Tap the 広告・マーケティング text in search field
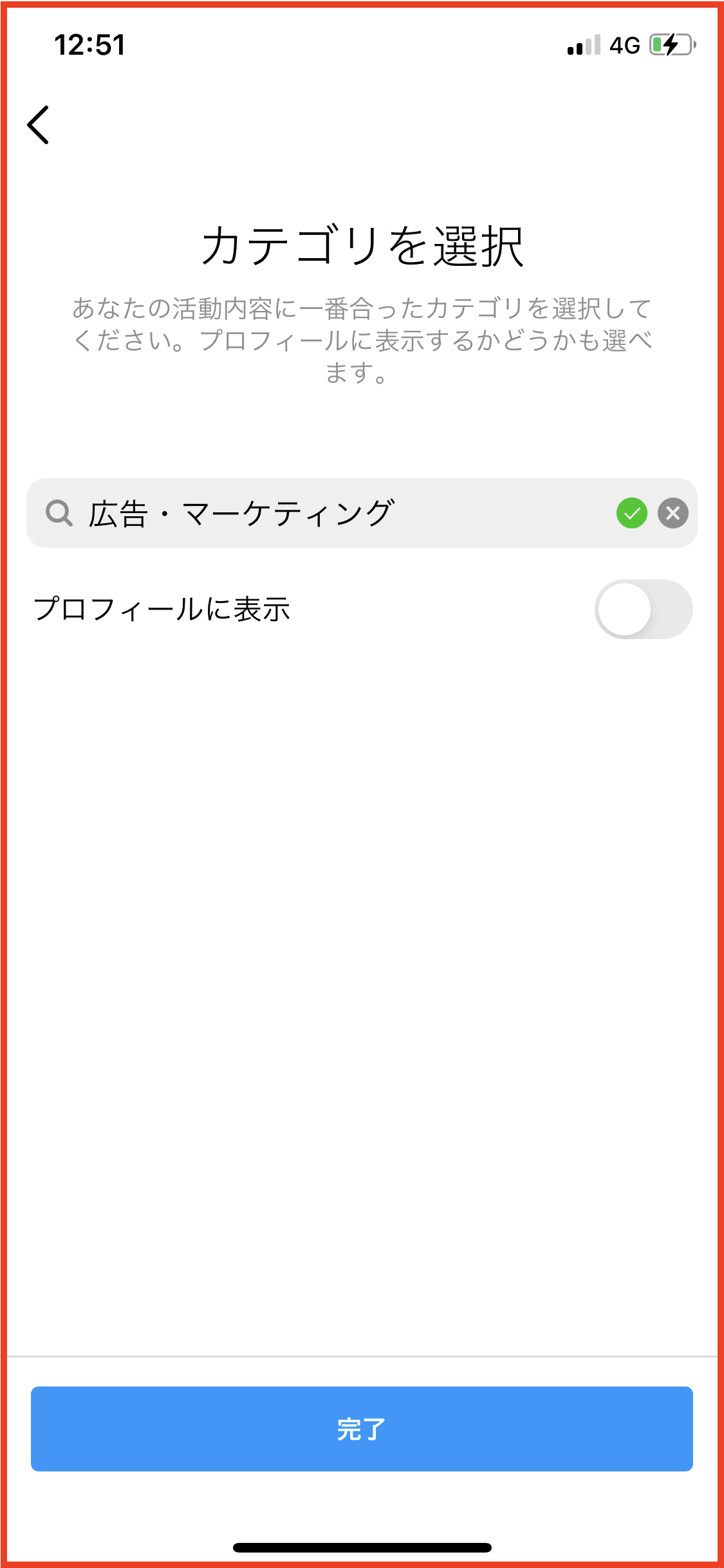 click(x=241, y=514)
